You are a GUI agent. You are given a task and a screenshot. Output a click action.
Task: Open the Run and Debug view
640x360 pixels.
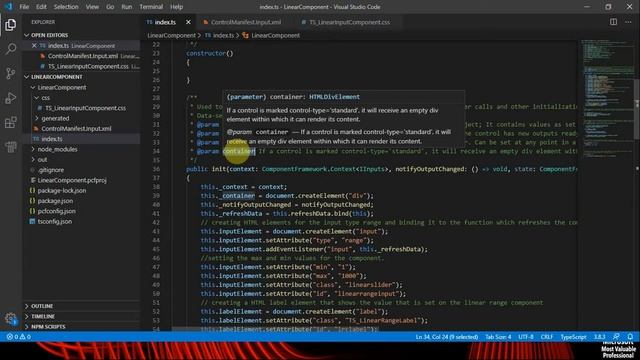[x=11, y=98]
